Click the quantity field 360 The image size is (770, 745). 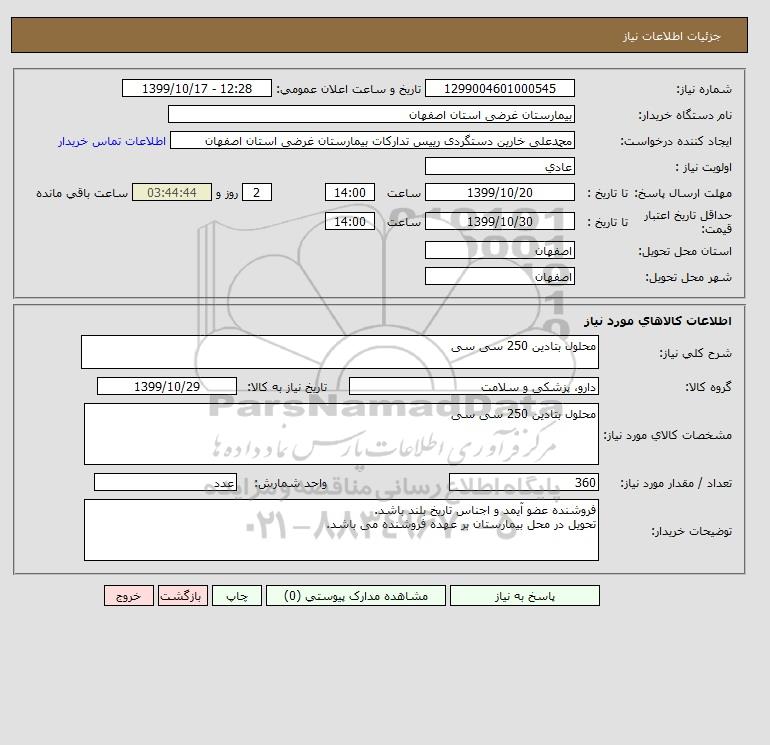524,482
